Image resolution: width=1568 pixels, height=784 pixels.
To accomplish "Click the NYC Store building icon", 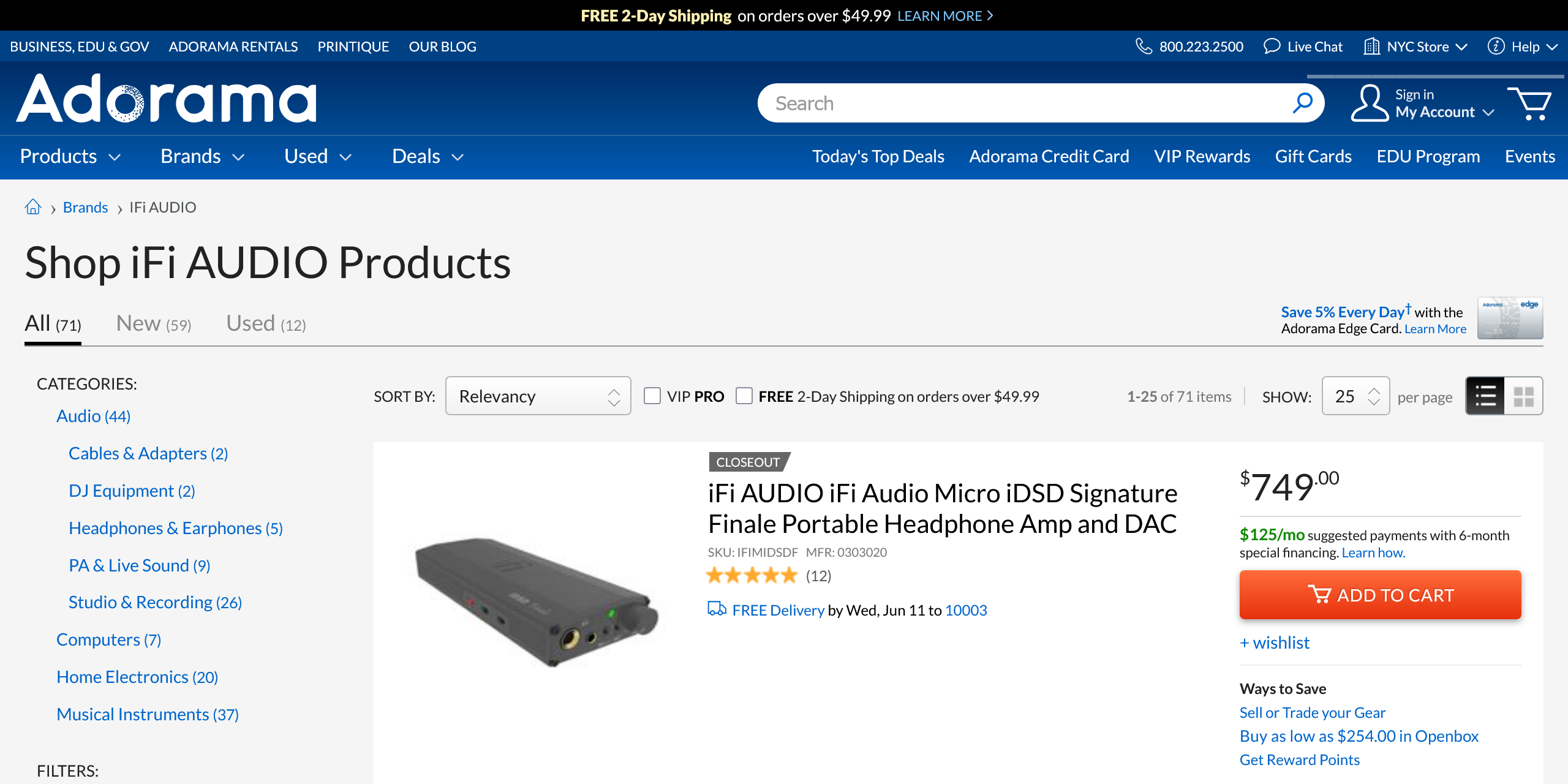I will pos(1371,47).
